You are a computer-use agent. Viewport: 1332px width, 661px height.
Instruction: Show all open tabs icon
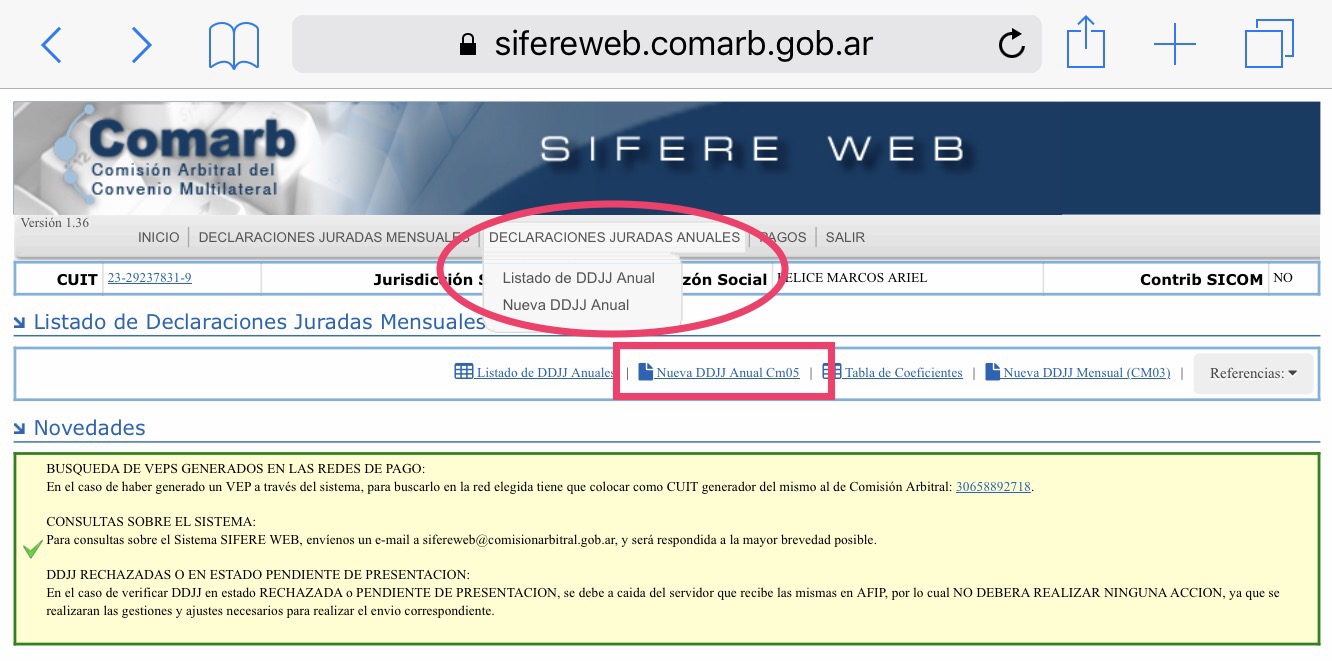[x=1269, y=45]
